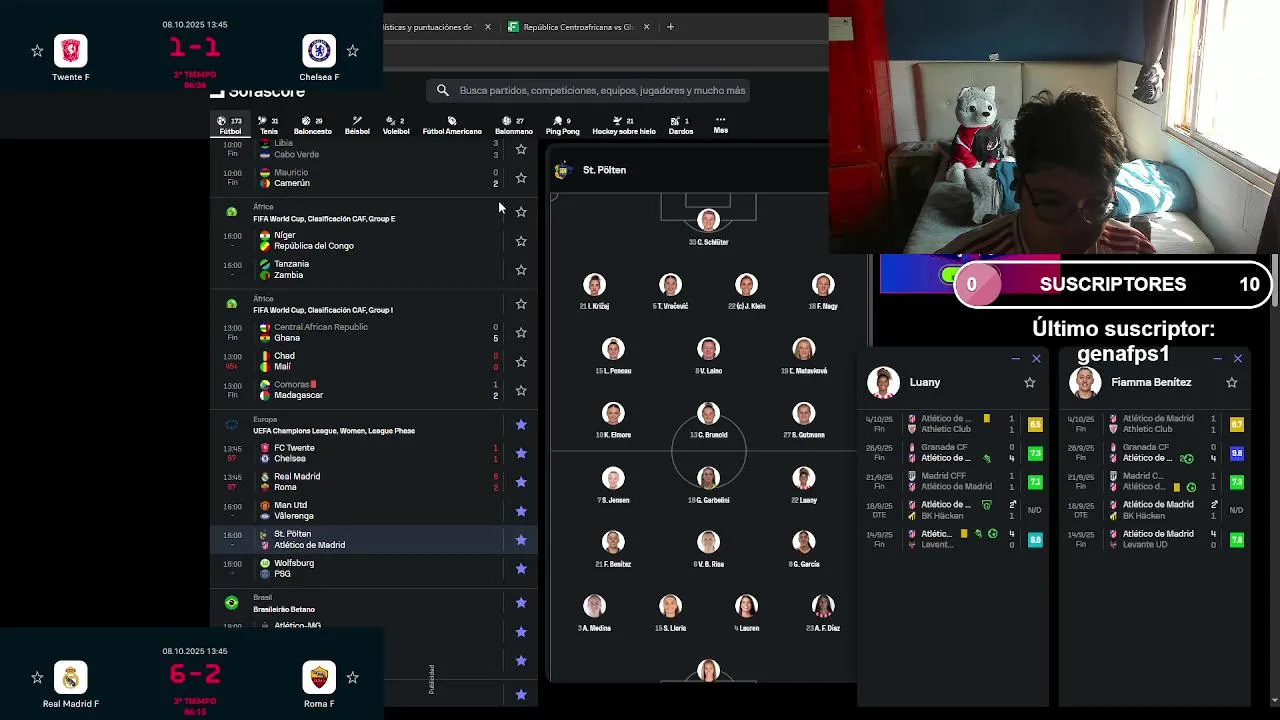Screen dimensions: 1280x720
Task: Favorite the Chad vs Malí match
Action: point(521,362)
